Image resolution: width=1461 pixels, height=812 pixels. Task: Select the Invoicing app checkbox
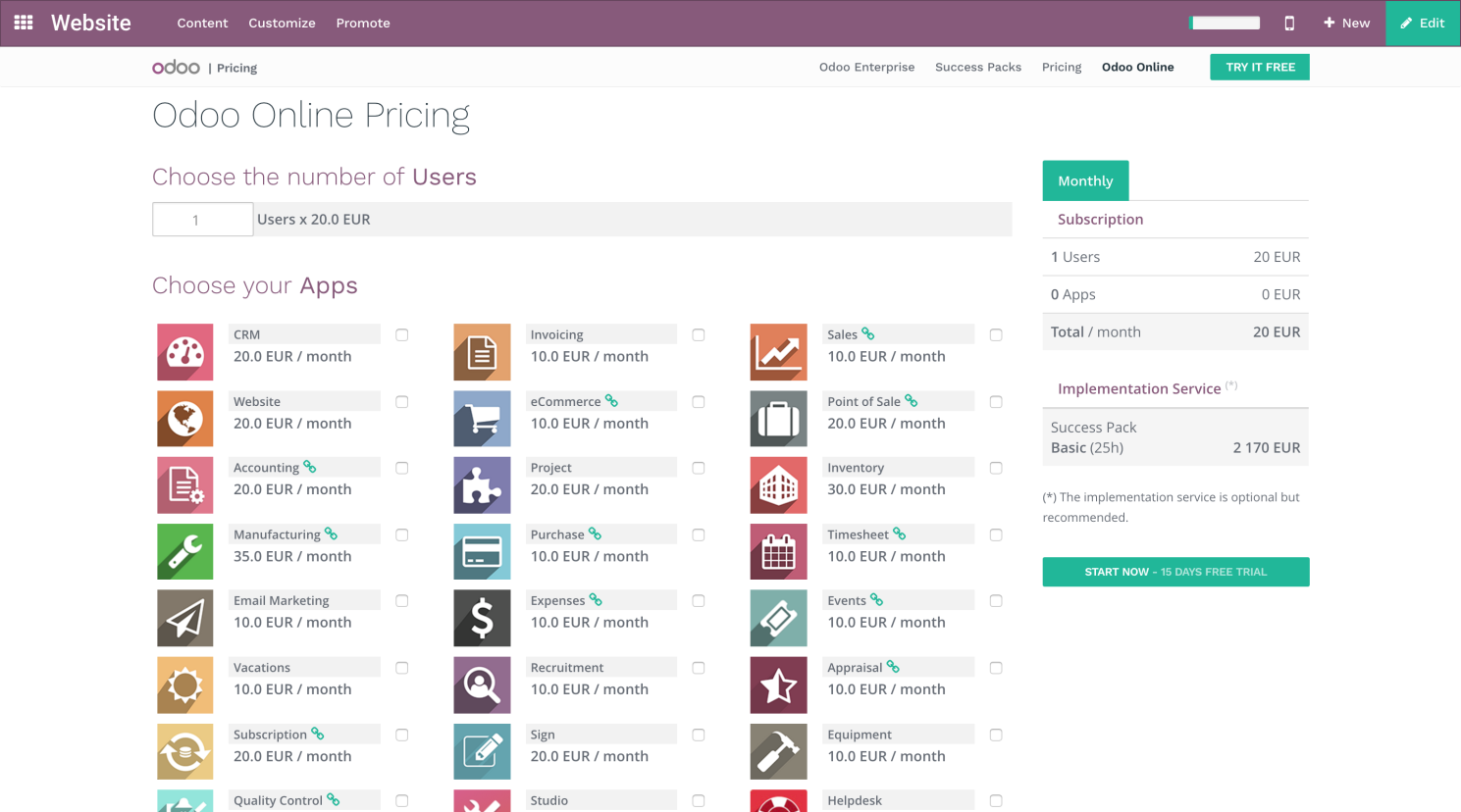699,334
